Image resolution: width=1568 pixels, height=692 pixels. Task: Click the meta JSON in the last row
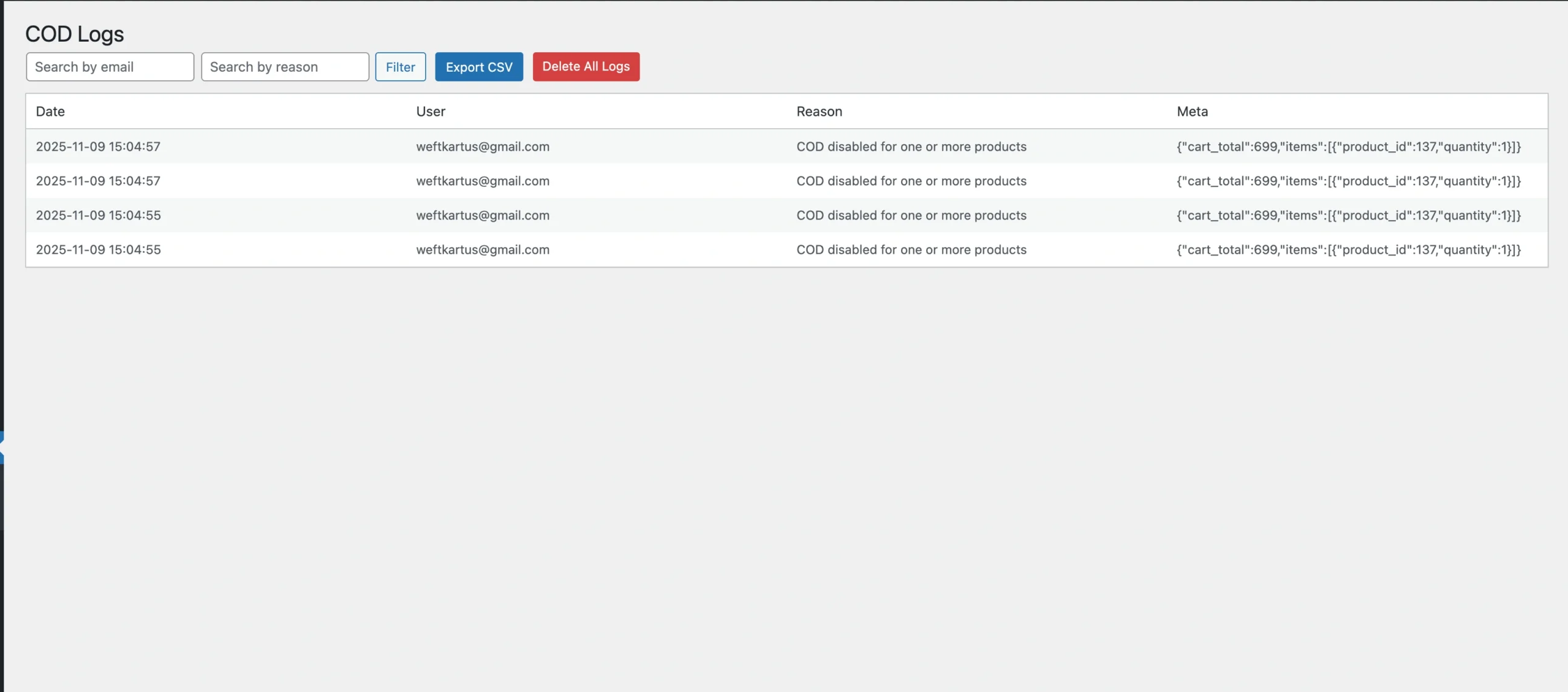1348,249
